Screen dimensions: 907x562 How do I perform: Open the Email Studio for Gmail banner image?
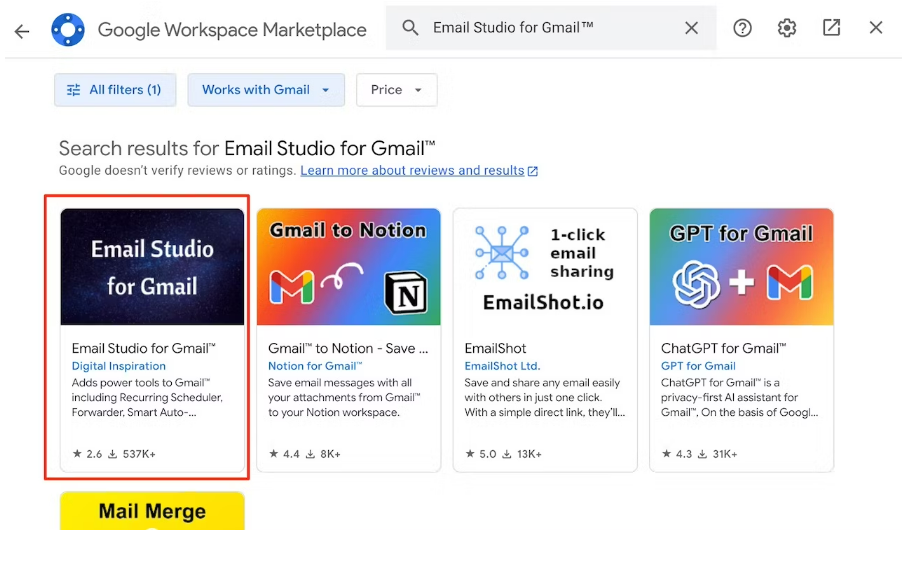(152, 267)
